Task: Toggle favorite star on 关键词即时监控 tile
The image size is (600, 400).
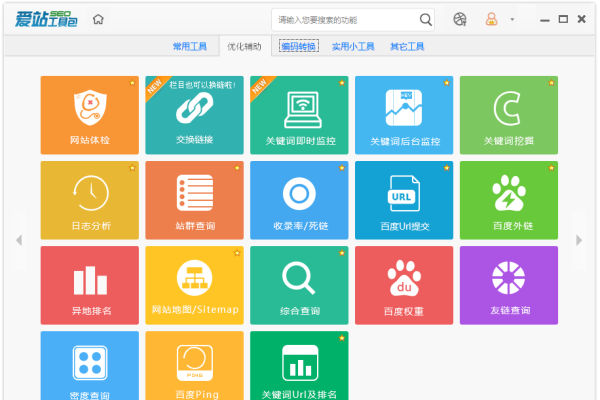Action: point(342,83)
